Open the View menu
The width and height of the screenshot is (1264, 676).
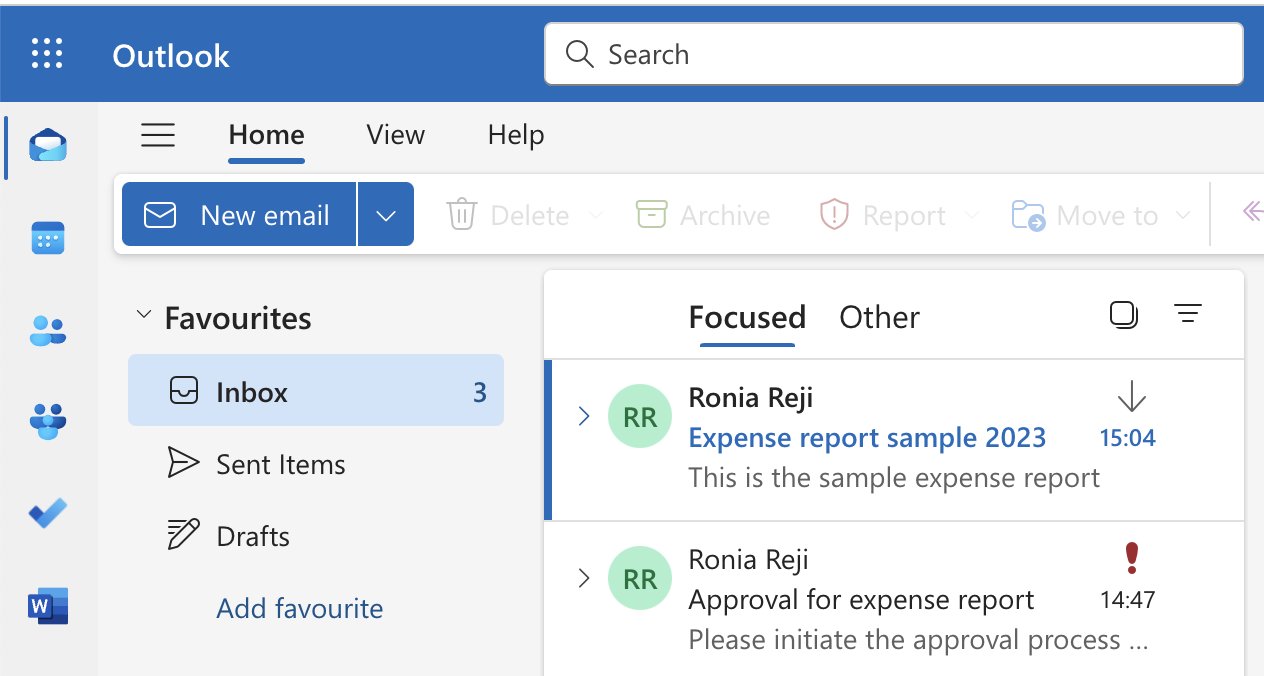(x=394, y=135)
